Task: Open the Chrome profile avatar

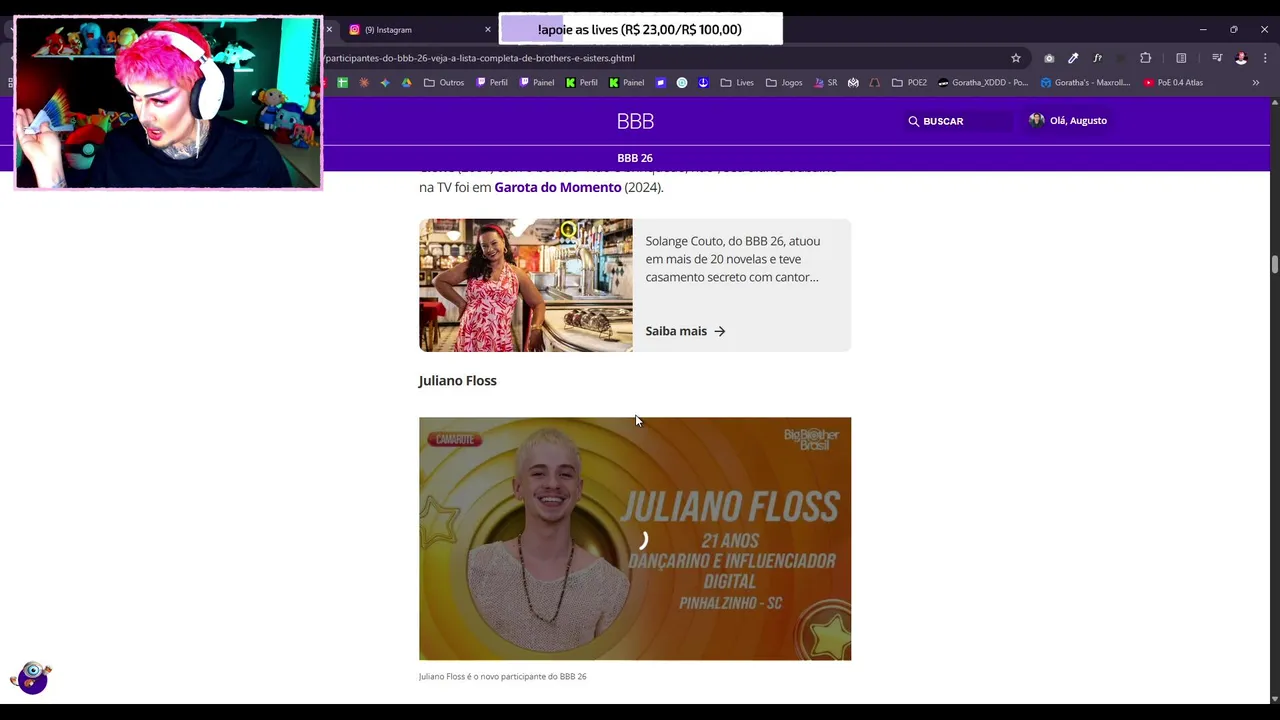Action: 1241,58
